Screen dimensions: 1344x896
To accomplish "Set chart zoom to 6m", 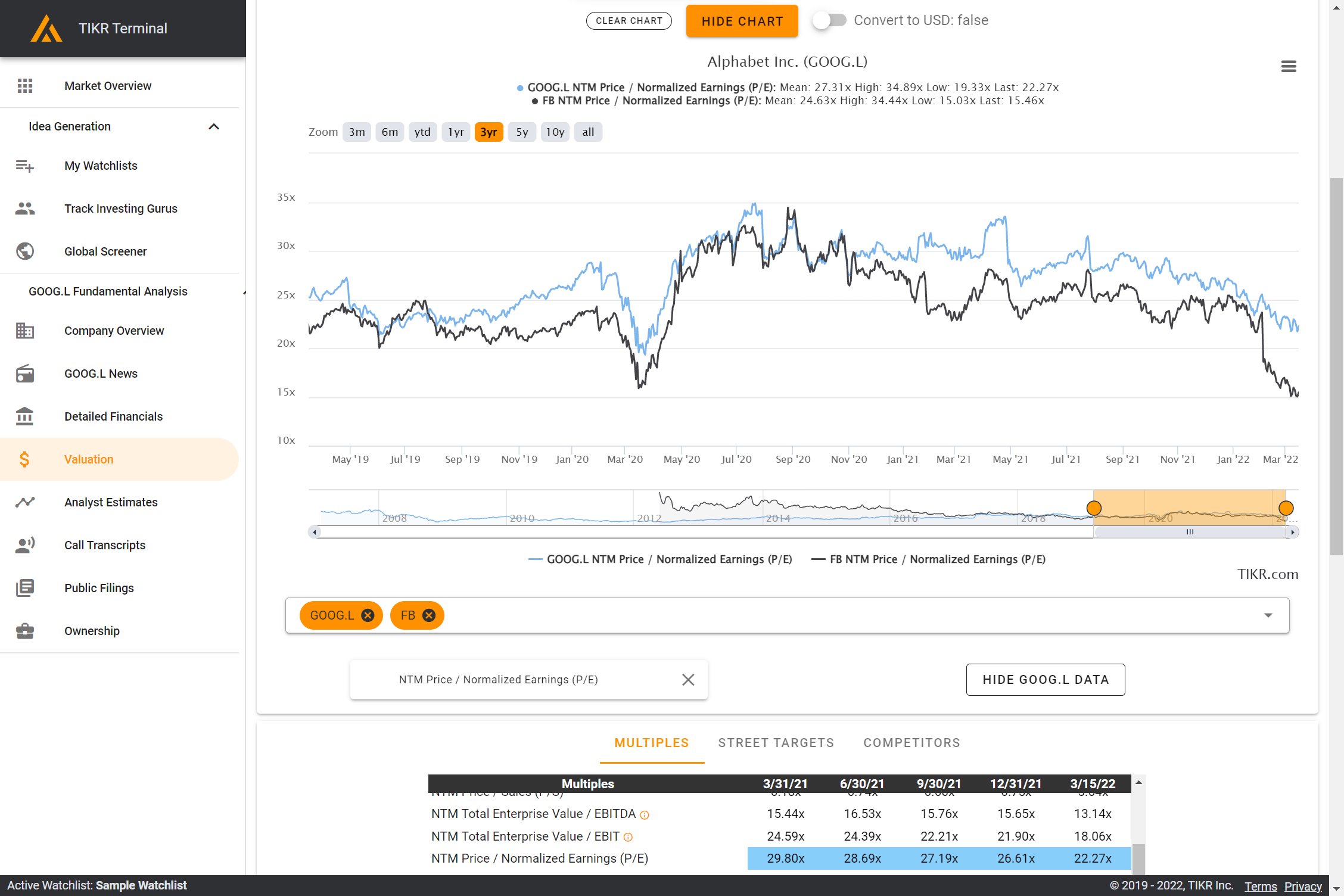I will (390, 132).
